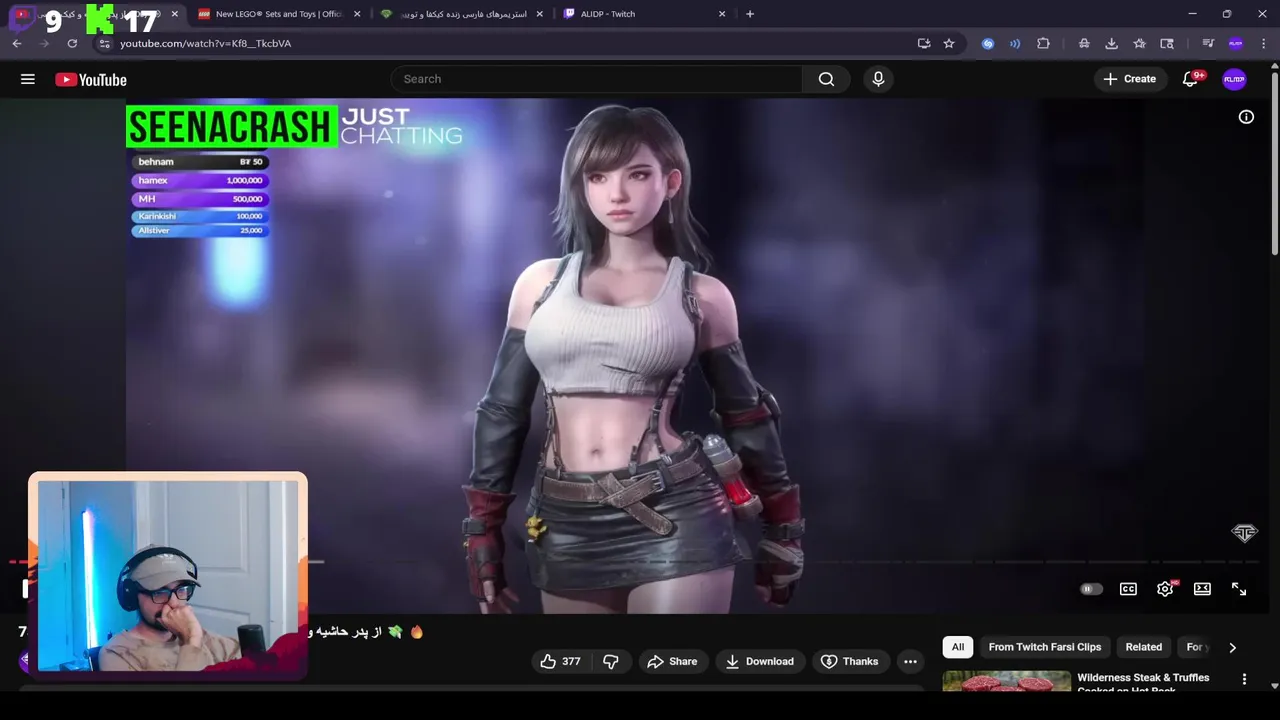Switch to theater mode
1280x720 pixels.
1202,589
